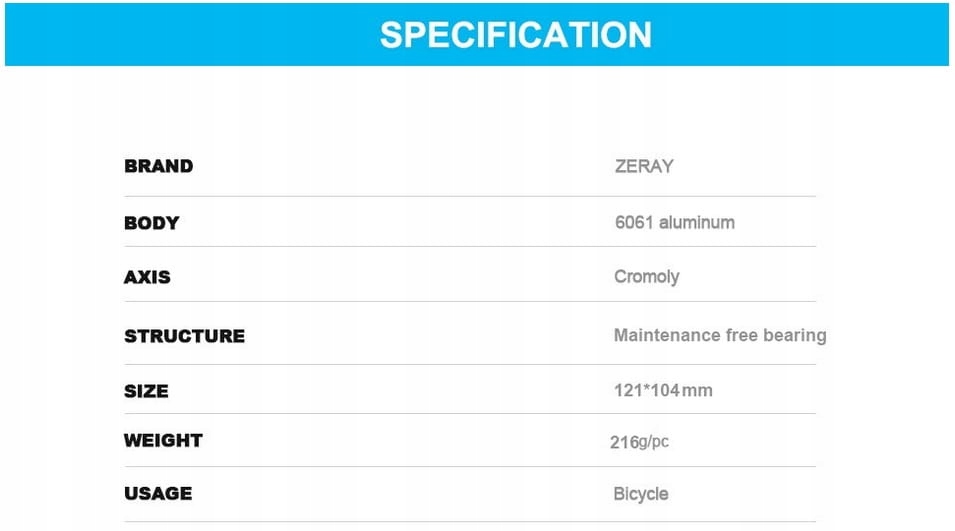Click the "mm" unit in the size value

(697, 391)
